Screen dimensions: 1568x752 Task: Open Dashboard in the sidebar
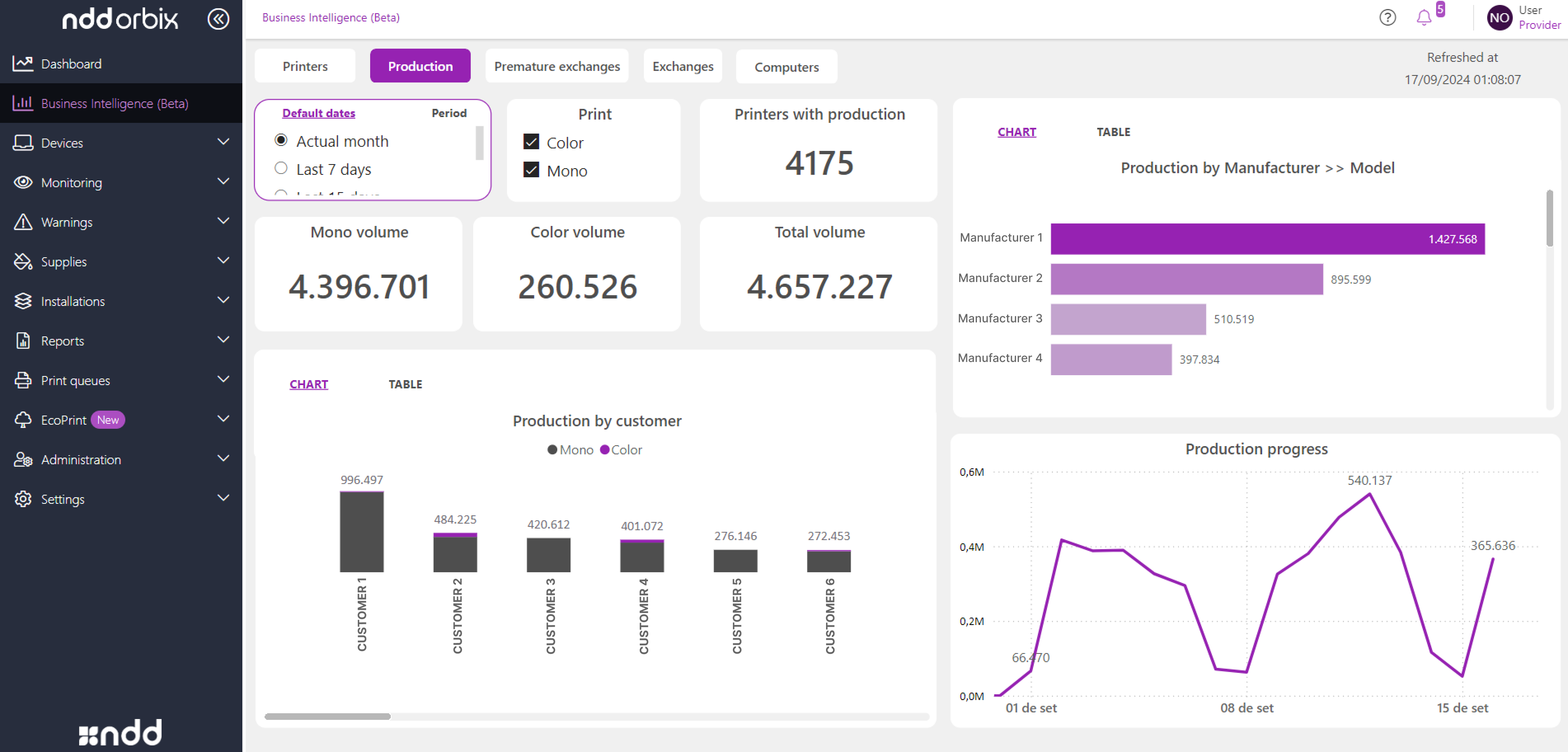71,63
